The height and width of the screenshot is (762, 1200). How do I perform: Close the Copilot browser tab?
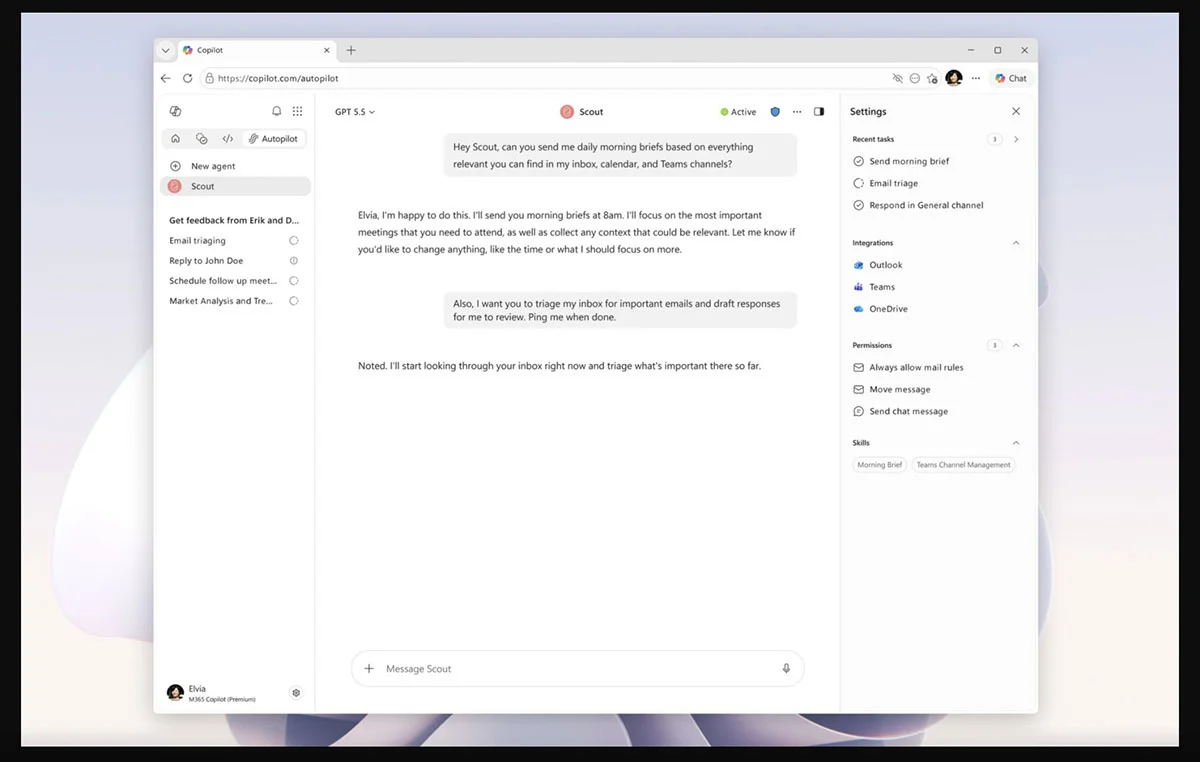point(327,50)
